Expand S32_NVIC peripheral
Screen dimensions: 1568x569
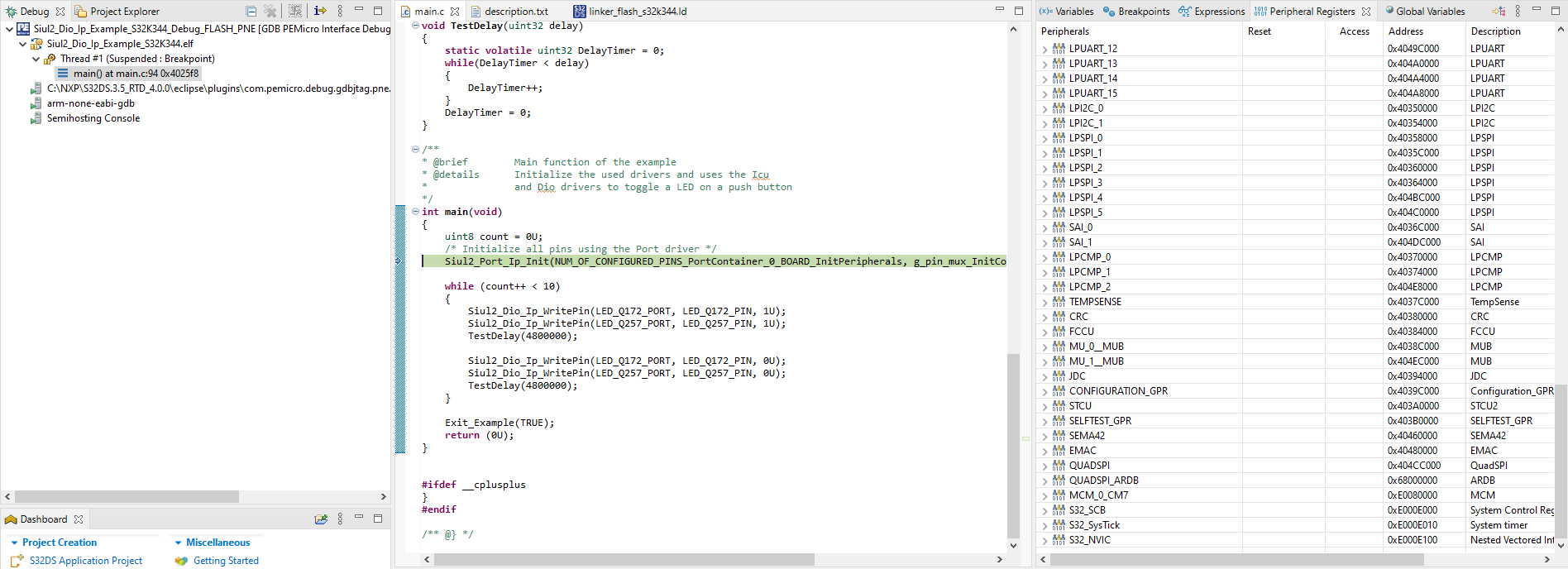point(1045,540)
